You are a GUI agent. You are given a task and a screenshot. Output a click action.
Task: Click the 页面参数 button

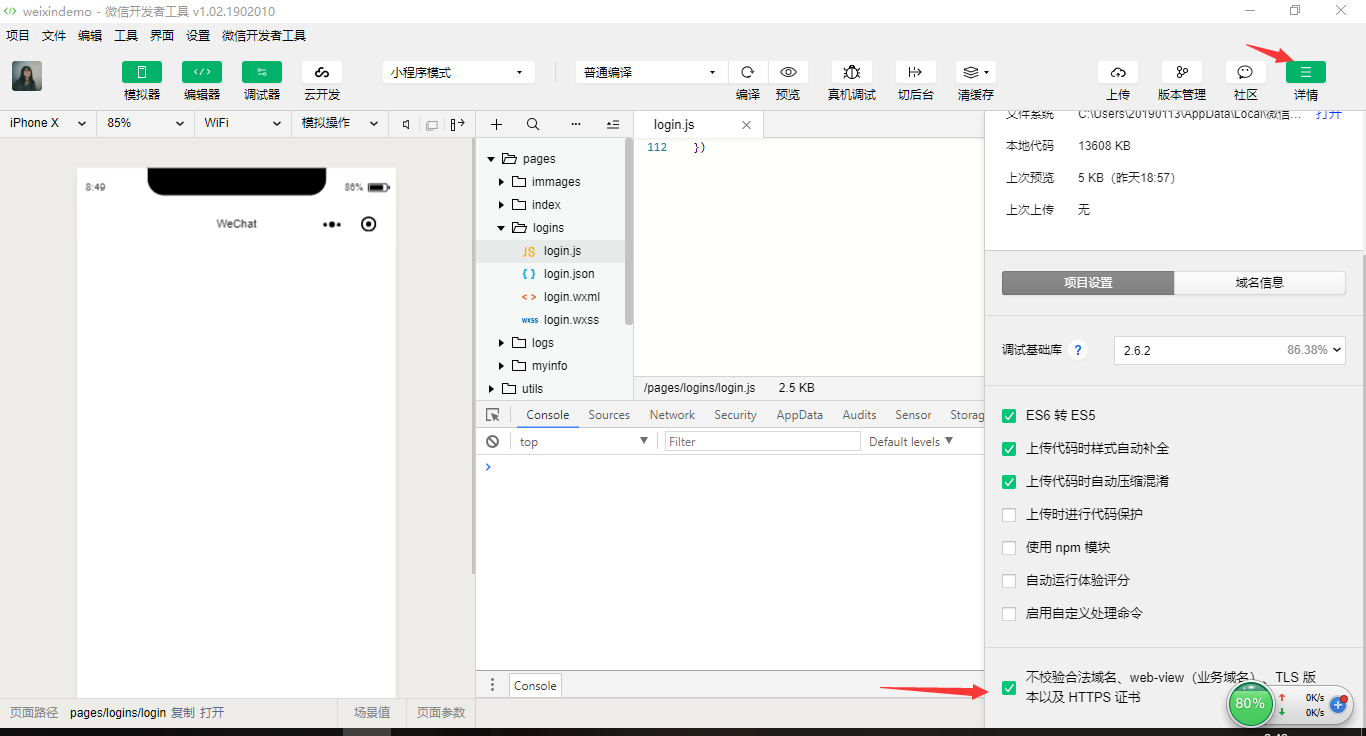click(441, 713)
